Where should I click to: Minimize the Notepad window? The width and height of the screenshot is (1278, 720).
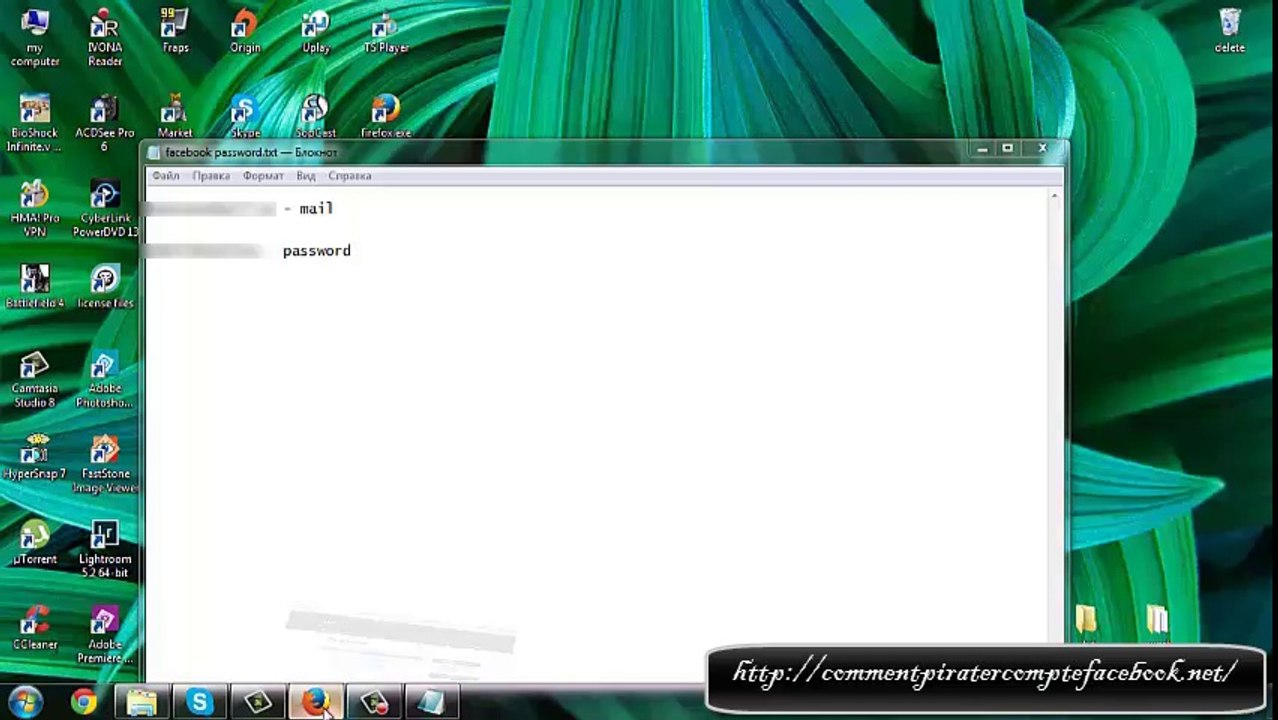[982, 149]
